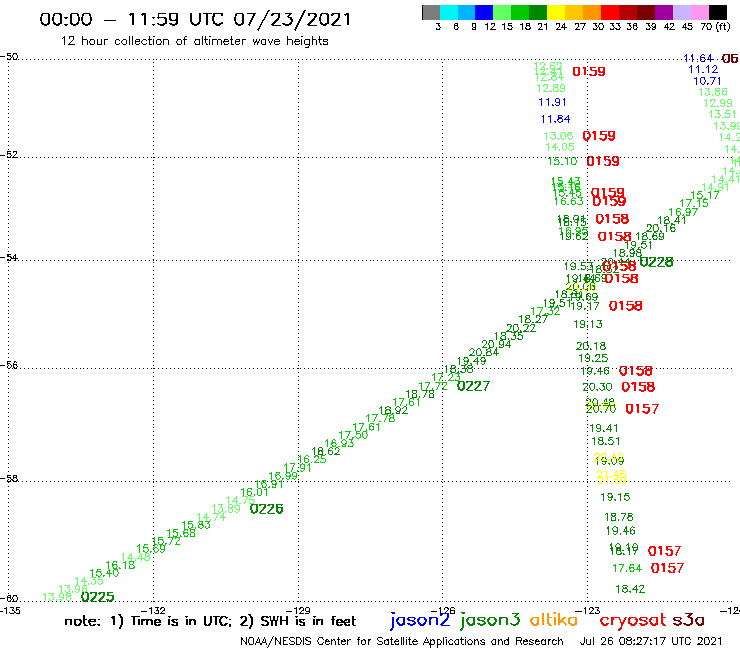Viewport: 740px width, 650px height.
Task: Click the timestamp "Jul 26 08:27:17 UTC 2021"
Action: point(651,641)
